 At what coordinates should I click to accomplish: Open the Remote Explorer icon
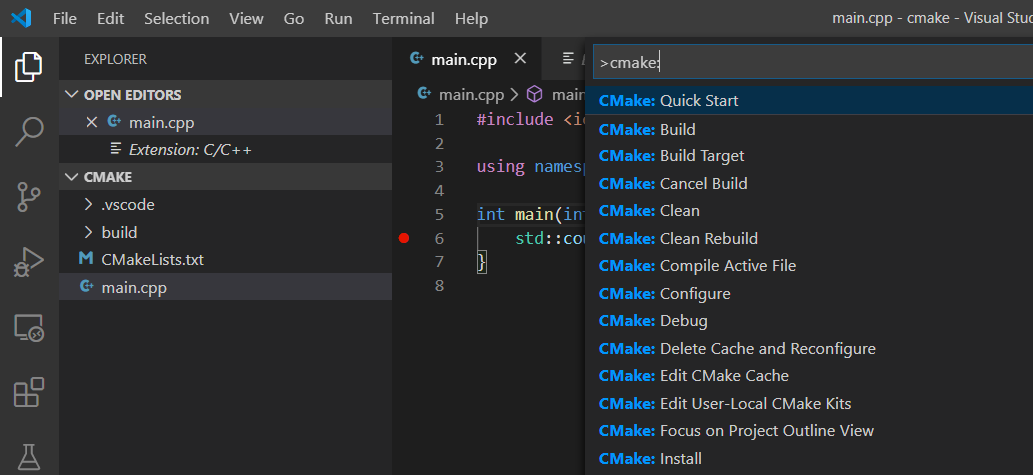[x=29, y=327]
